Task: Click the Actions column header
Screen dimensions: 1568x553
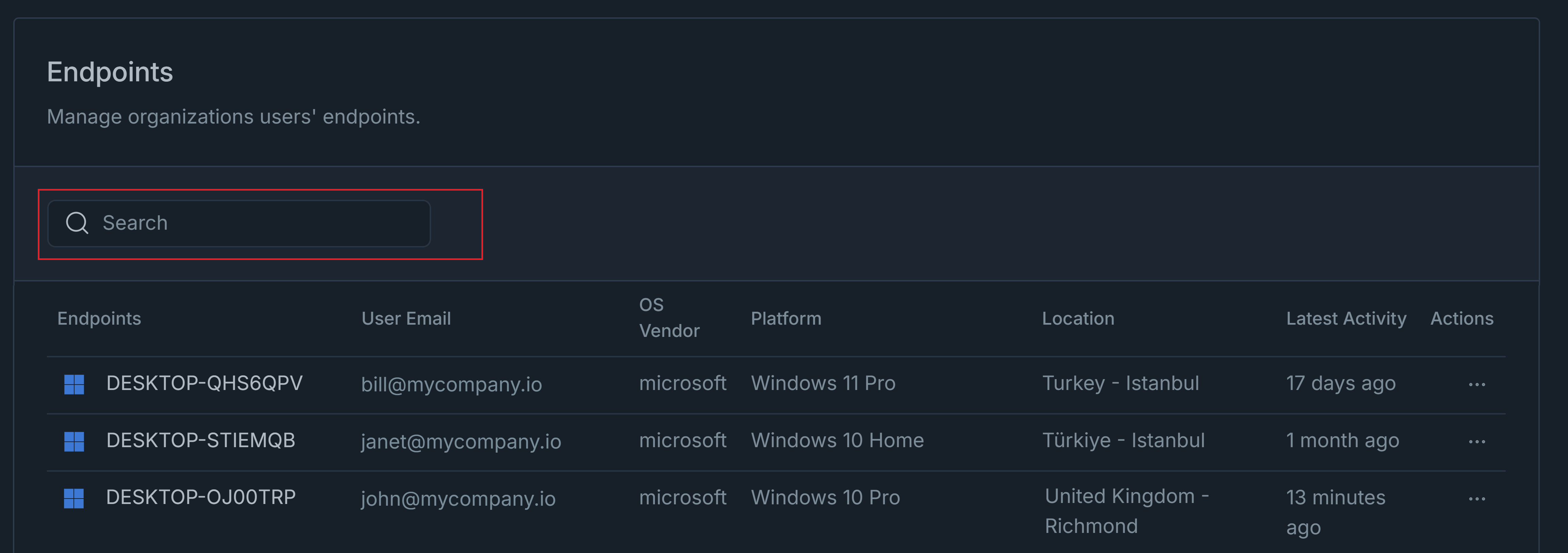Action: click(1462, 319)
